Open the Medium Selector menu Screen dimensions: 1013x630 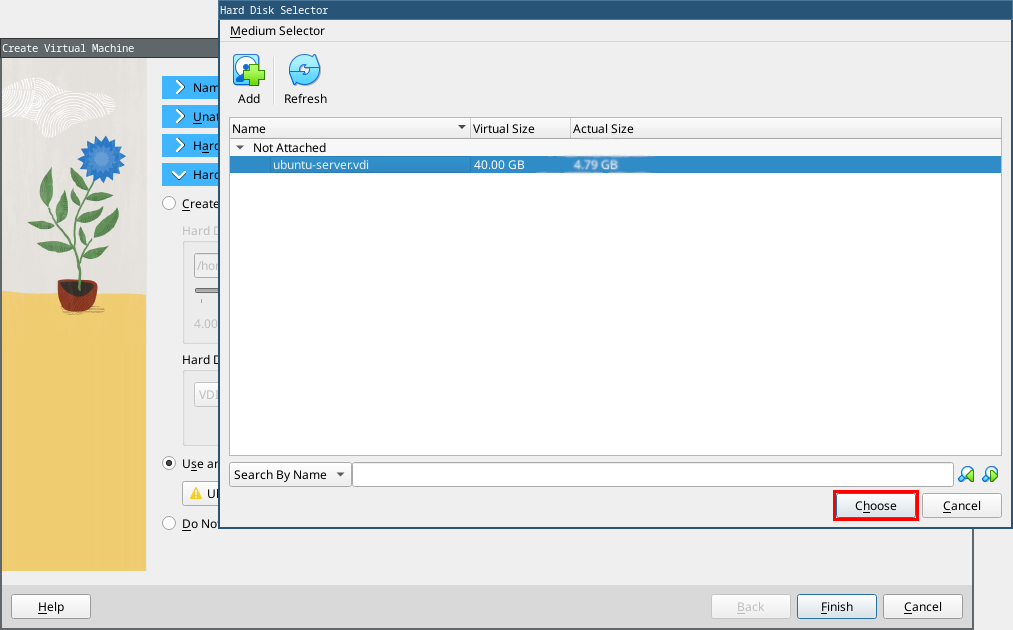pyautogui.click(x=277, y=31)
